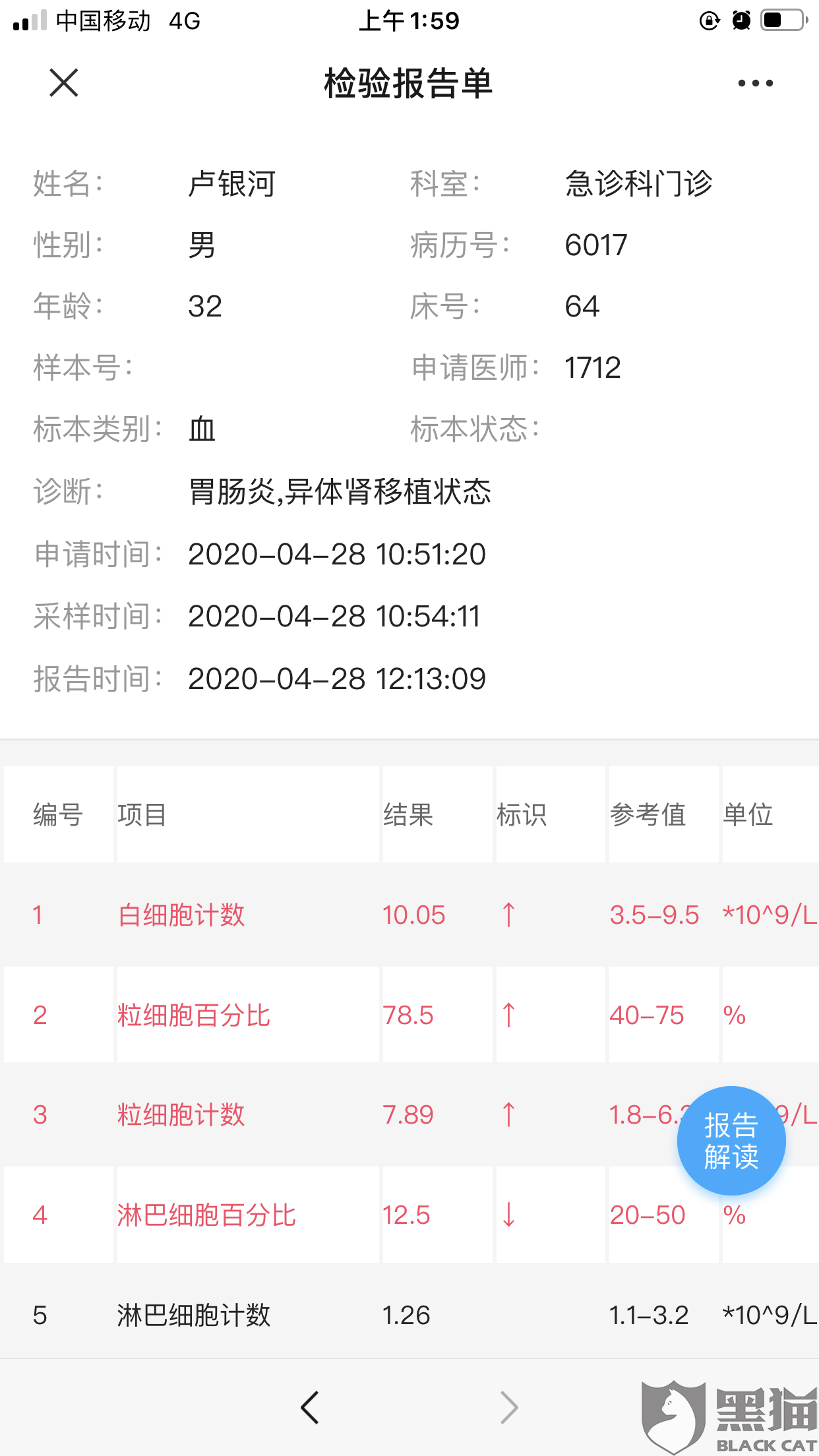Select reference range 40-75

click(x=647, y=1016)
